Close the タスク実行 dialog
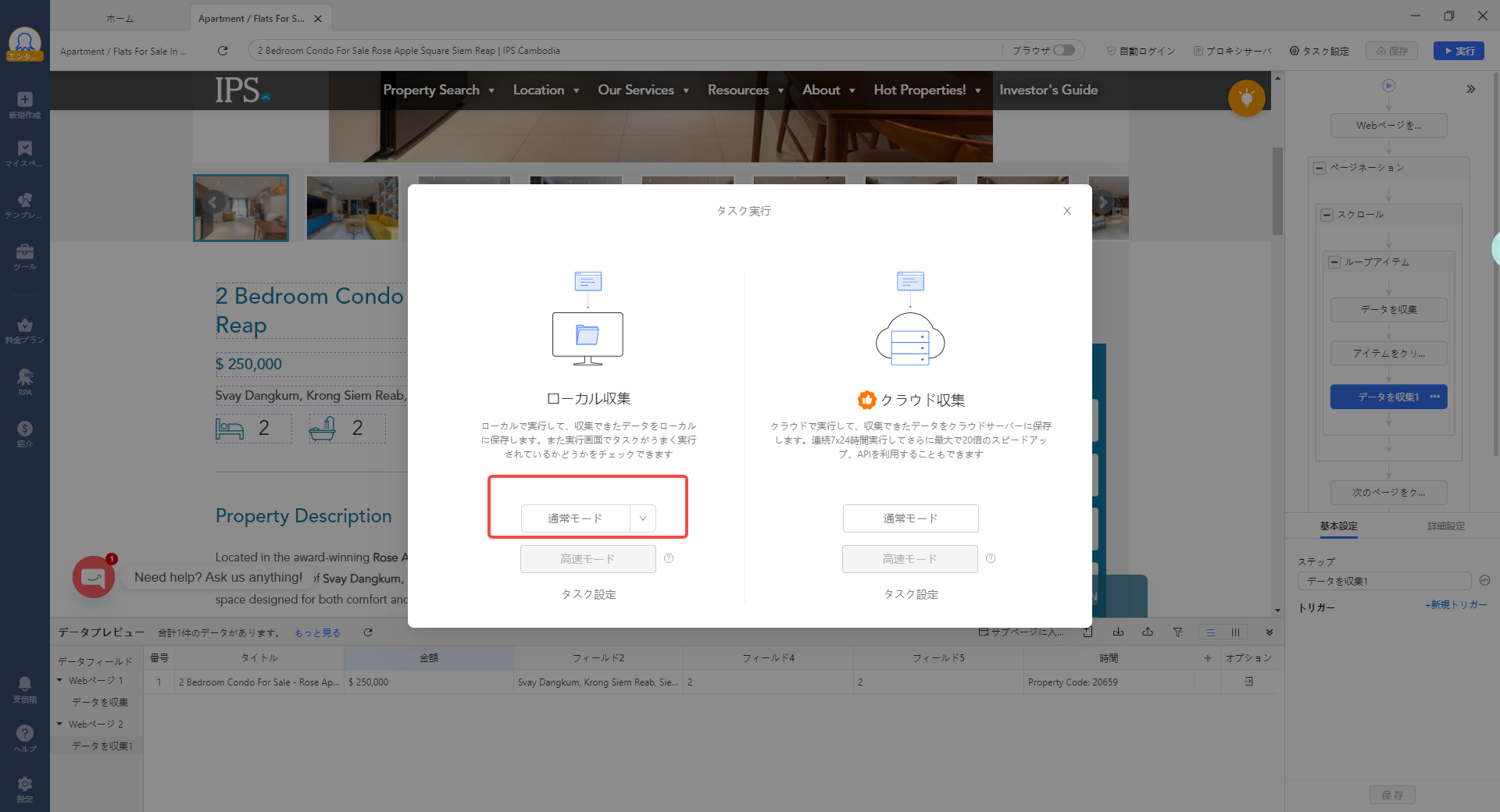Viewport: 1500px width, 812px height. pyautogui.click(x=1066, y=211)
